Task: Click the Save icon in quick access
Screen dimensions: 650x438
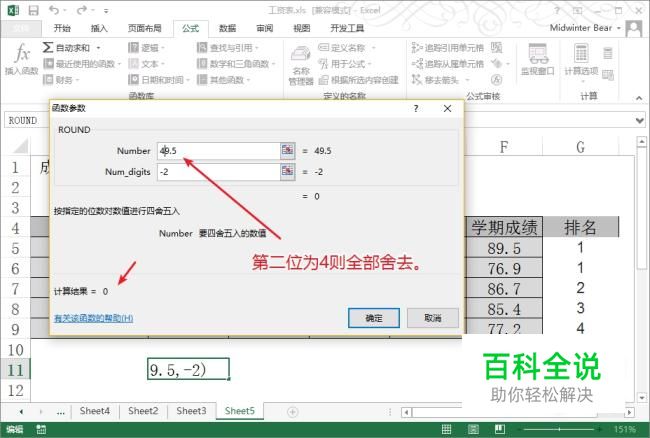Action: (x=33, y=10)
